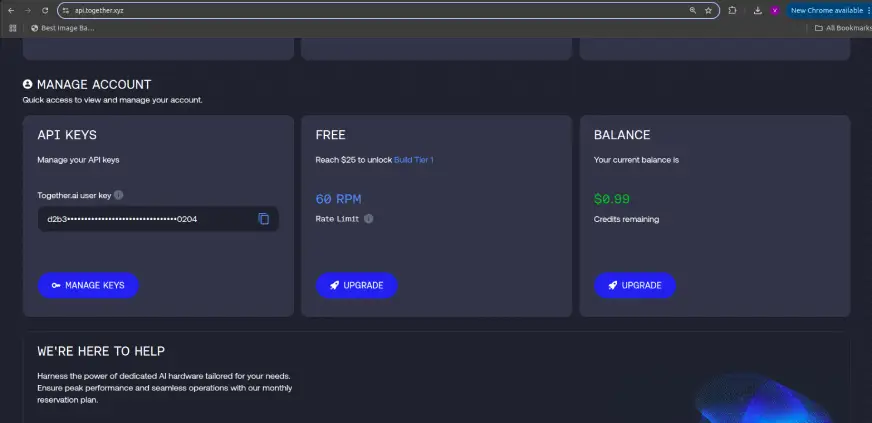Open the Chrome profile avatar
This screenshot has height=423, width=872.
pyautogui.click(x=775, y=11)
